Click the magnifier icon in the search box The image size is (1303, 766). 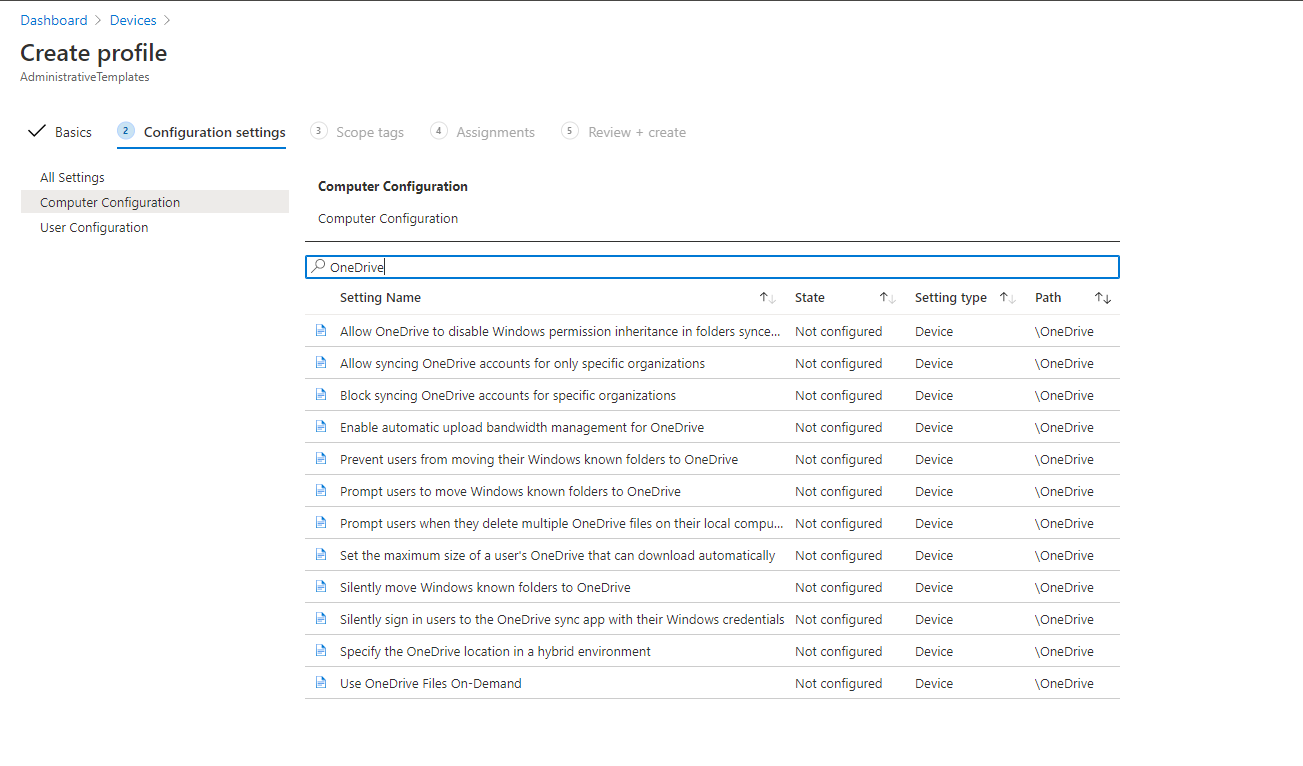tap(318, 267)
